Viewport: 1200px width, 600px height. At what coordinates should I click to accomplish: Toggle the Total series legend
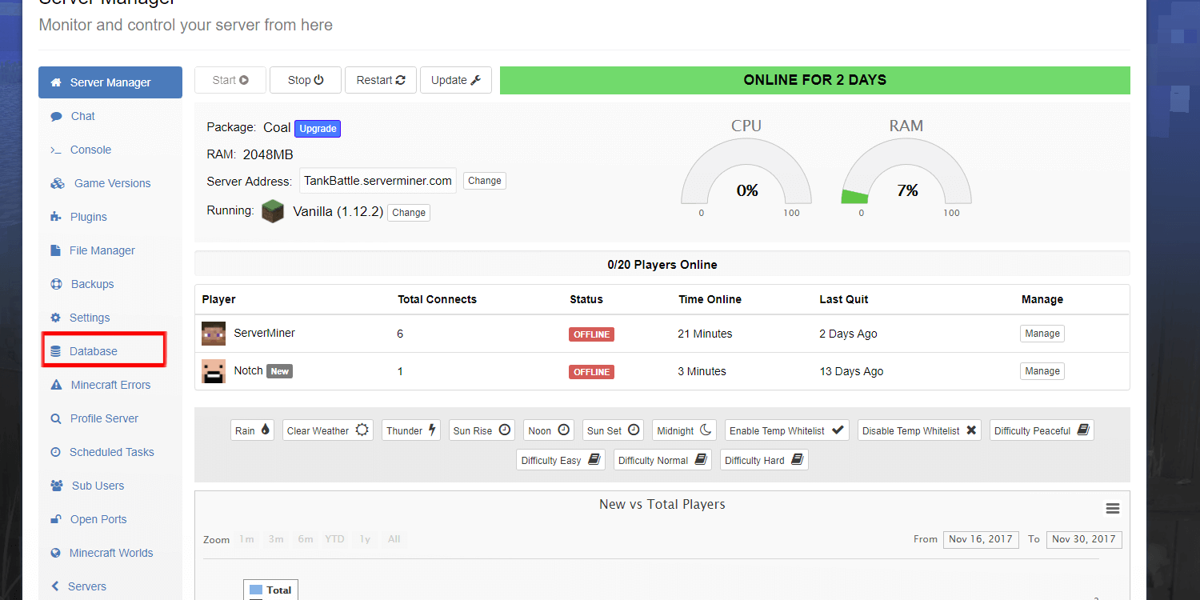[270, 590]
